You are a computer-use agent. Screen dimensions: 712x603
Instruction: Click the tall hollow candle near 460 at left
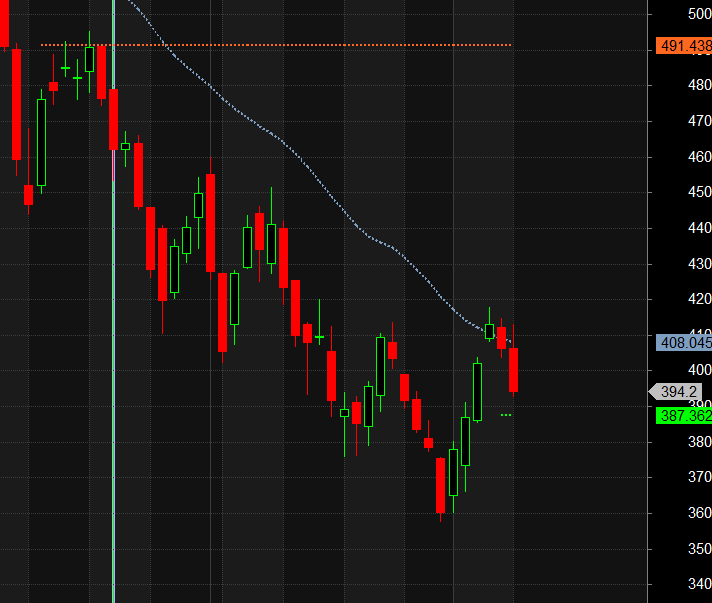tap(41, 142)
